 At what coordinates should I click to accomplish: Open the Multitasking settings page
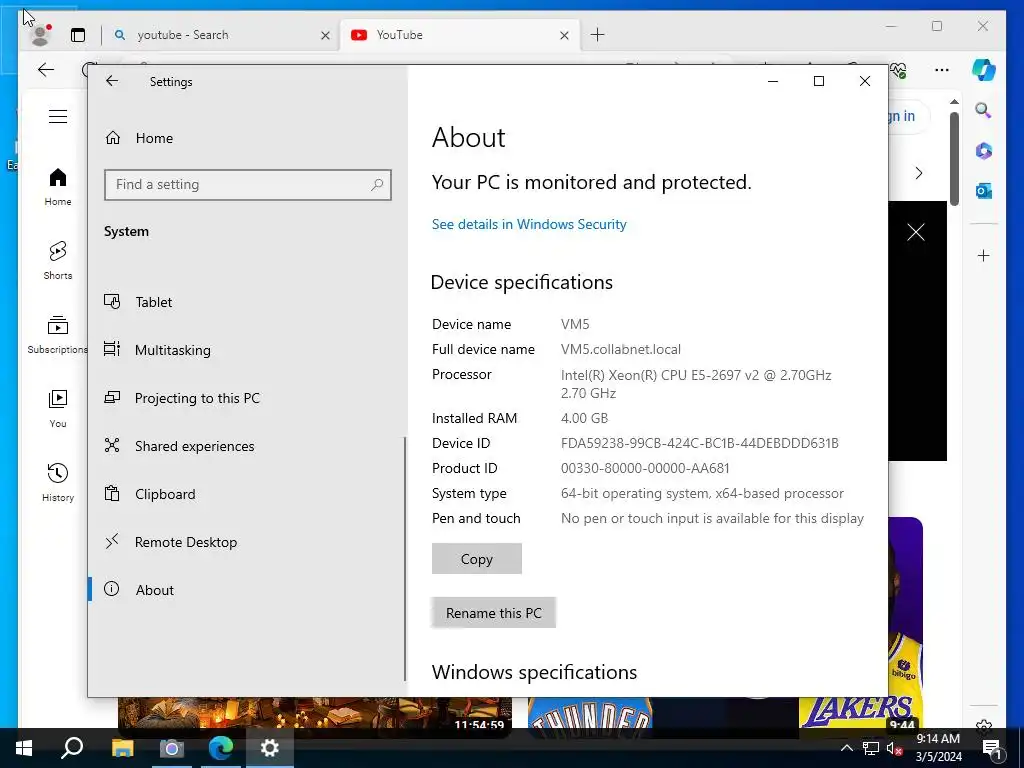[x=247, y=350]
